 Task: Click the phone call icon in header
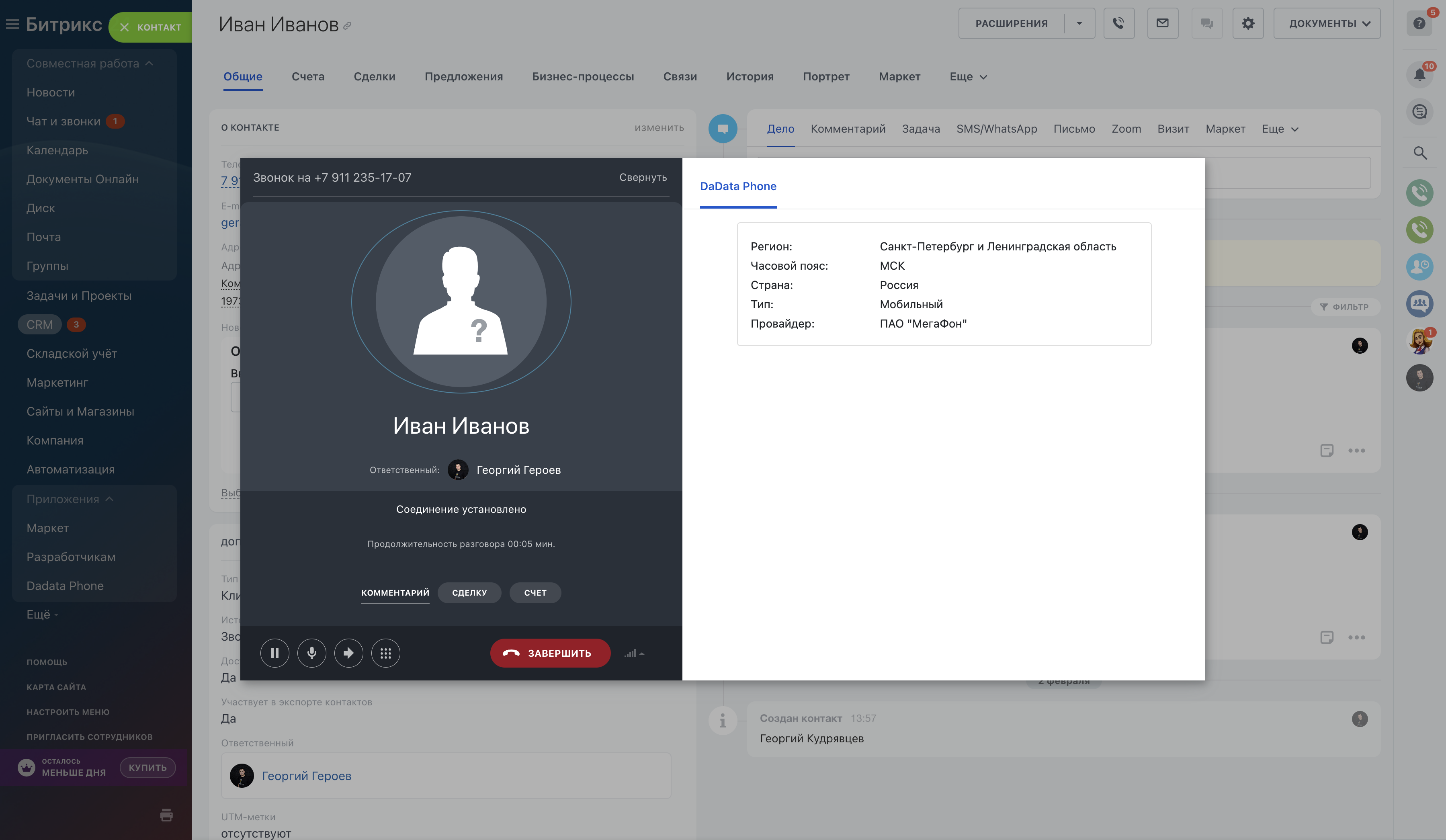coord(1118,24)
